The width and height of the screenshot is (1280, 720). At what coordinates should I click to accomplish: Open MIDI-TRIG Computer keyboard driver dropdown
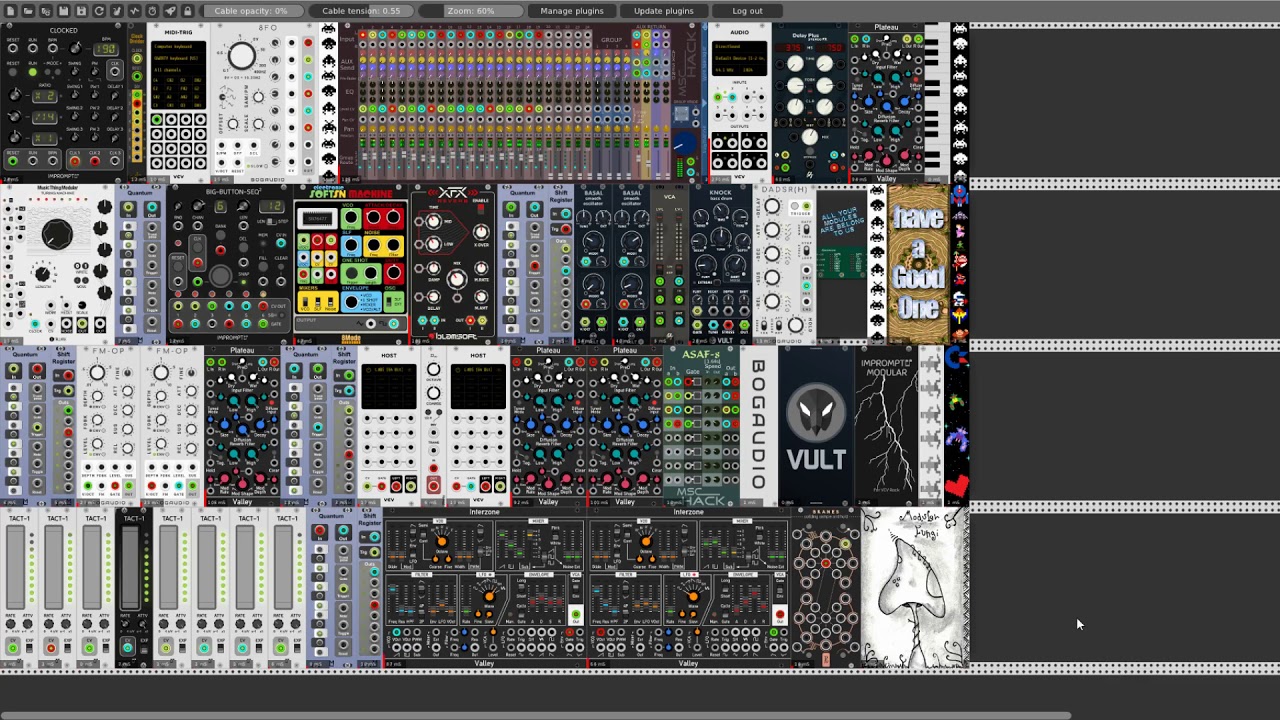tap(179, 46)
